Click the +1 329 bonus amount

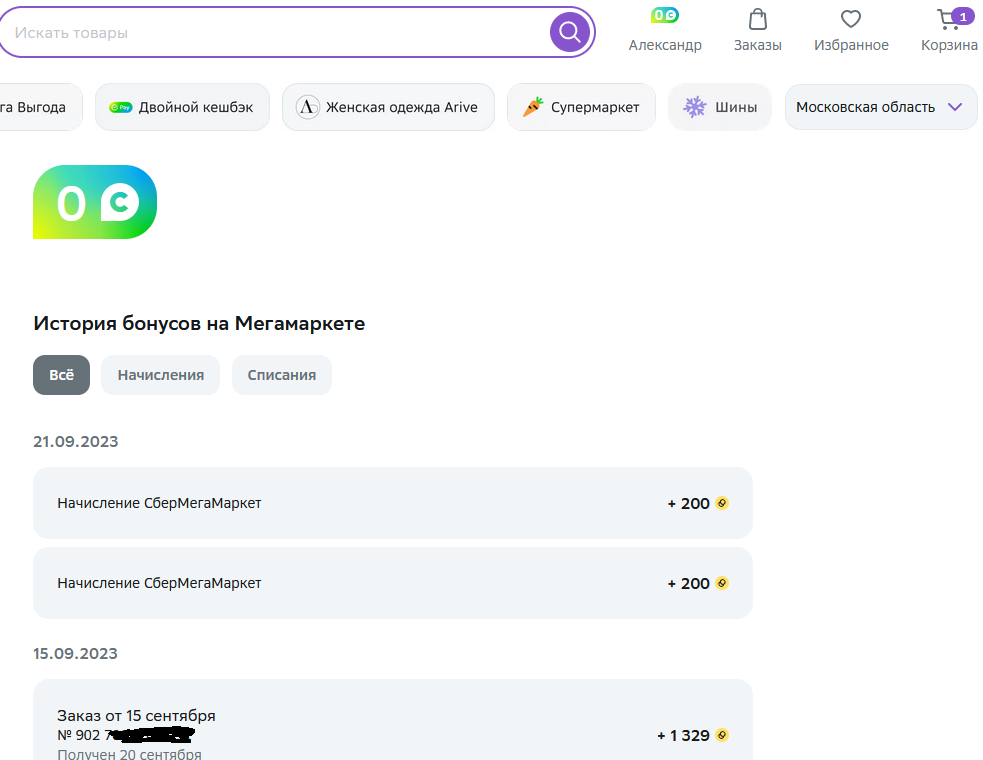tap(683, 736)
